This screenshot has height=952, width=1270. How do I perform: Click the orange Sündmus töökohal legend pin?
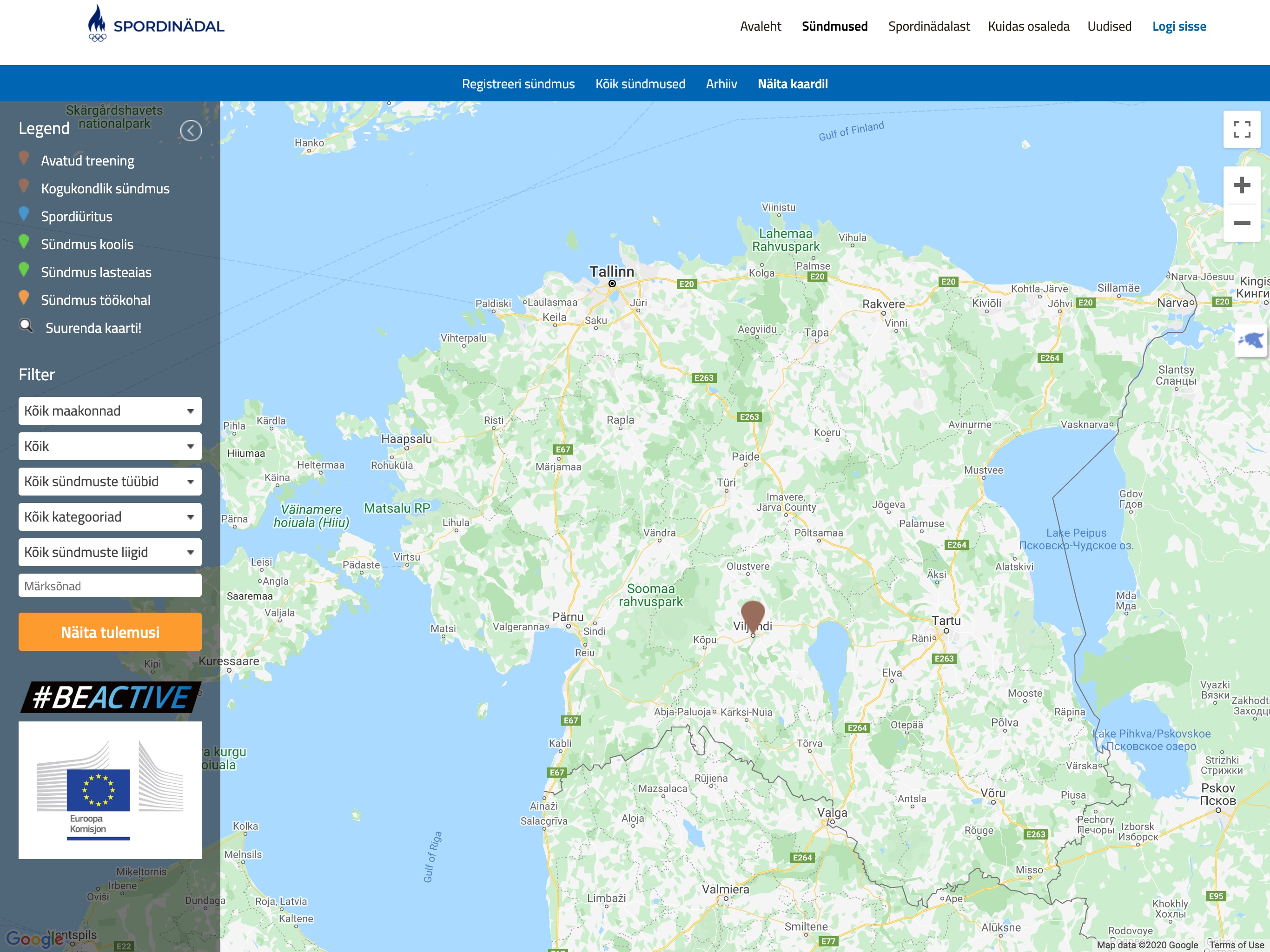(x=24, y=297)
